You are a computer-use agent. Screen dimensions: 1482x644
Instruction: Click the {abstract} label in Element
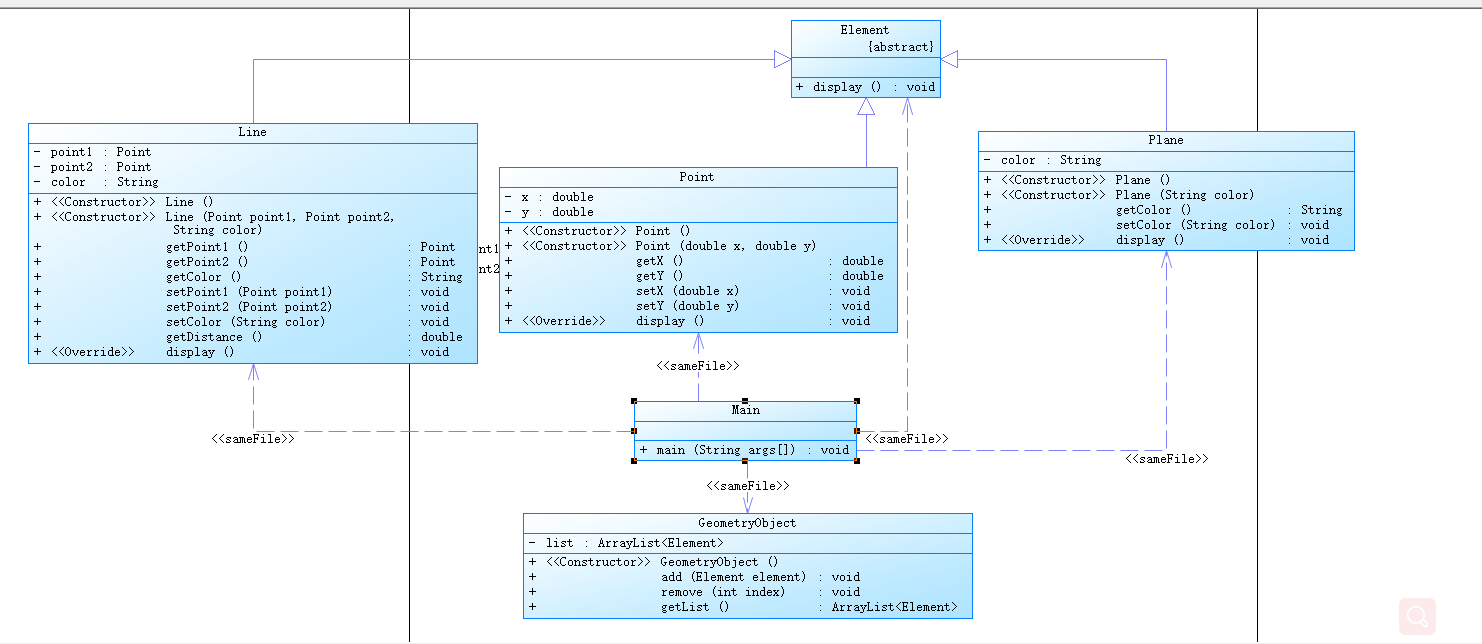(901, 47)
